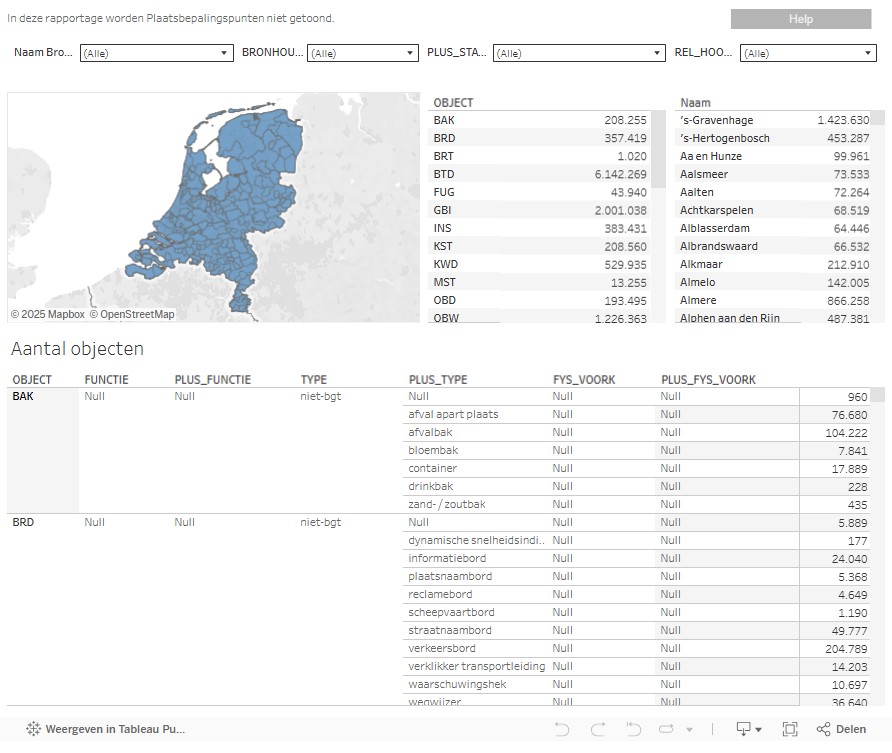892x753 pixels.
Task: Click the redo arrow in bottom toolbar
Action: (x=598, y=729)
